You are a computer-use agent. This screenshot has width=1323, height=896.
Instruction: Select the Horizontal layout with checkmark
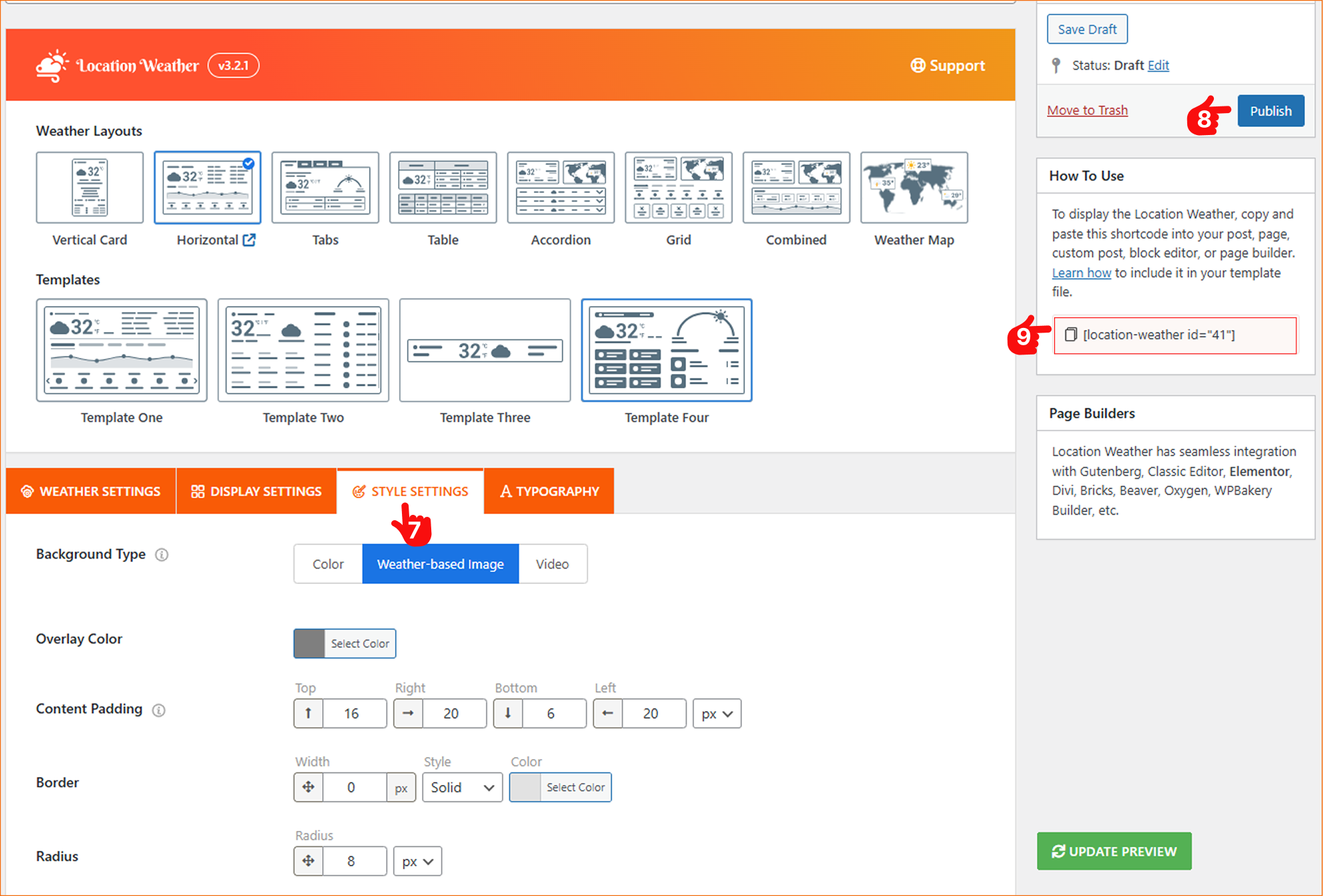coord(208,188)
